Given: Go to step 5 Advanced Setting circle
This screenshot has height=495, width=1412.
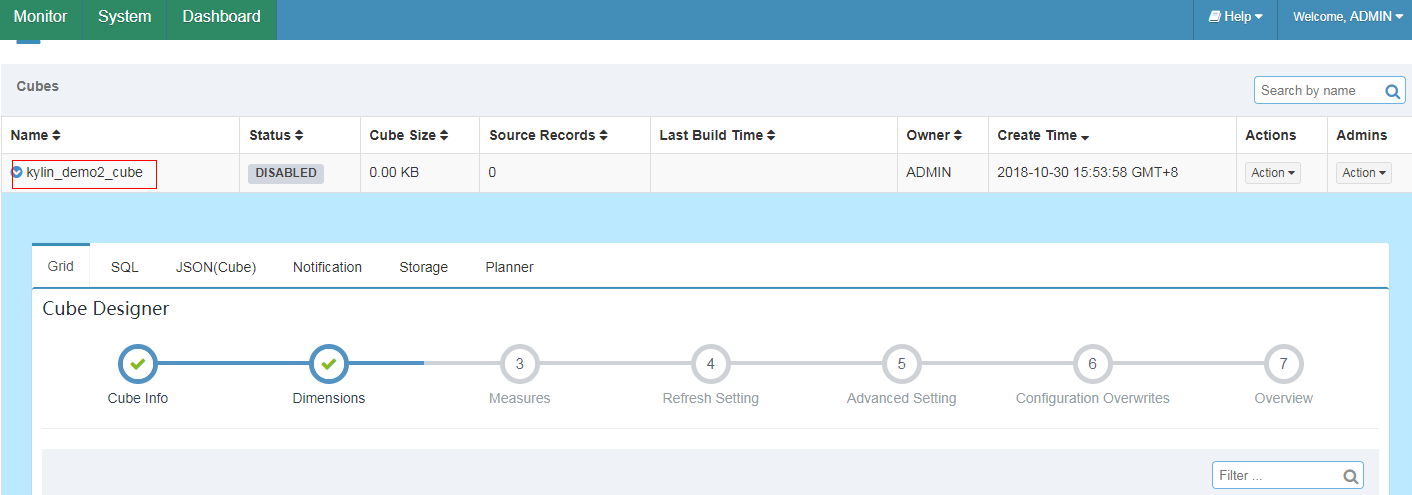Looking at the screenshot, I should coord(902,364).
